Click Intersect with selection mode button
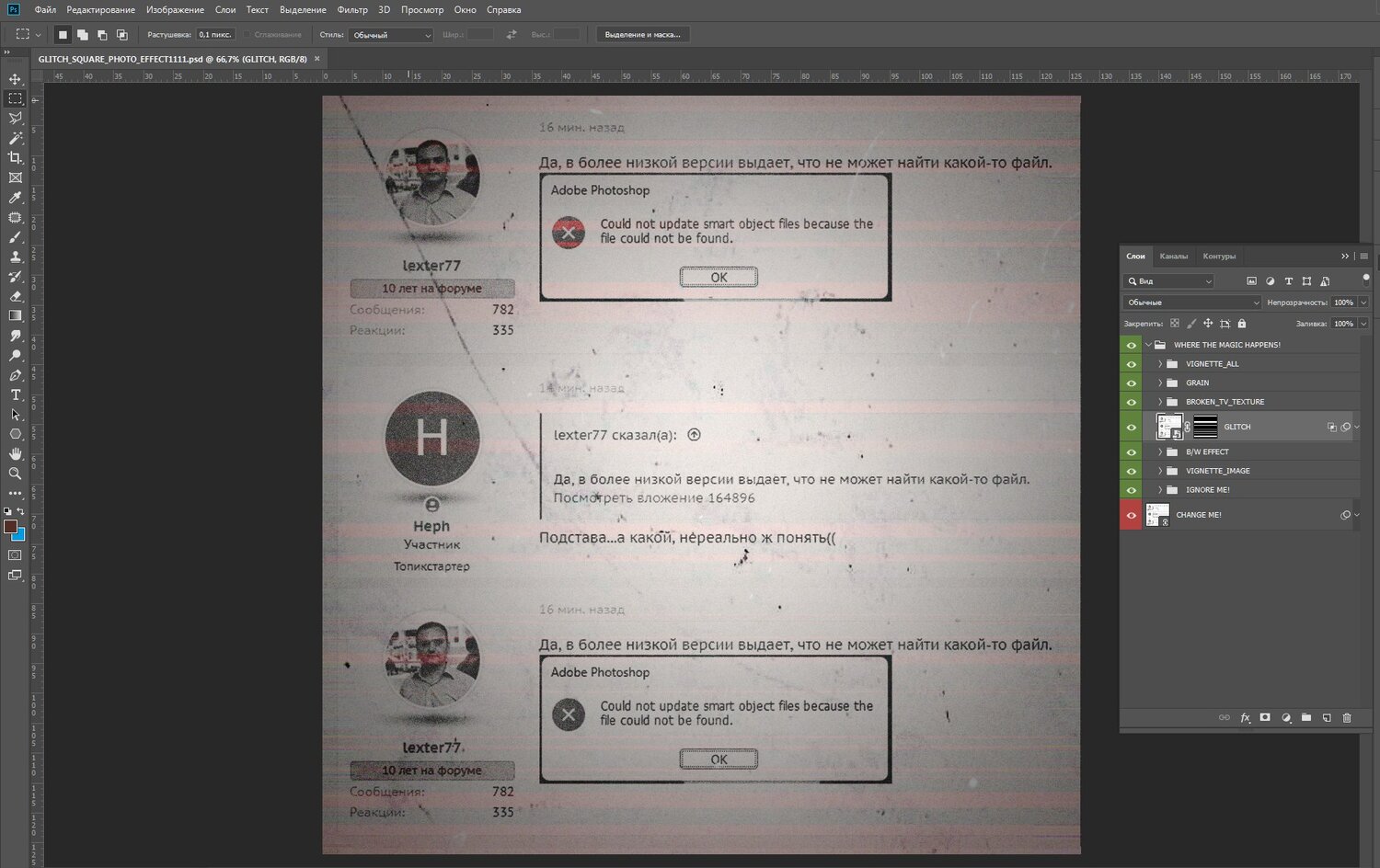 (x=121, y=35)
